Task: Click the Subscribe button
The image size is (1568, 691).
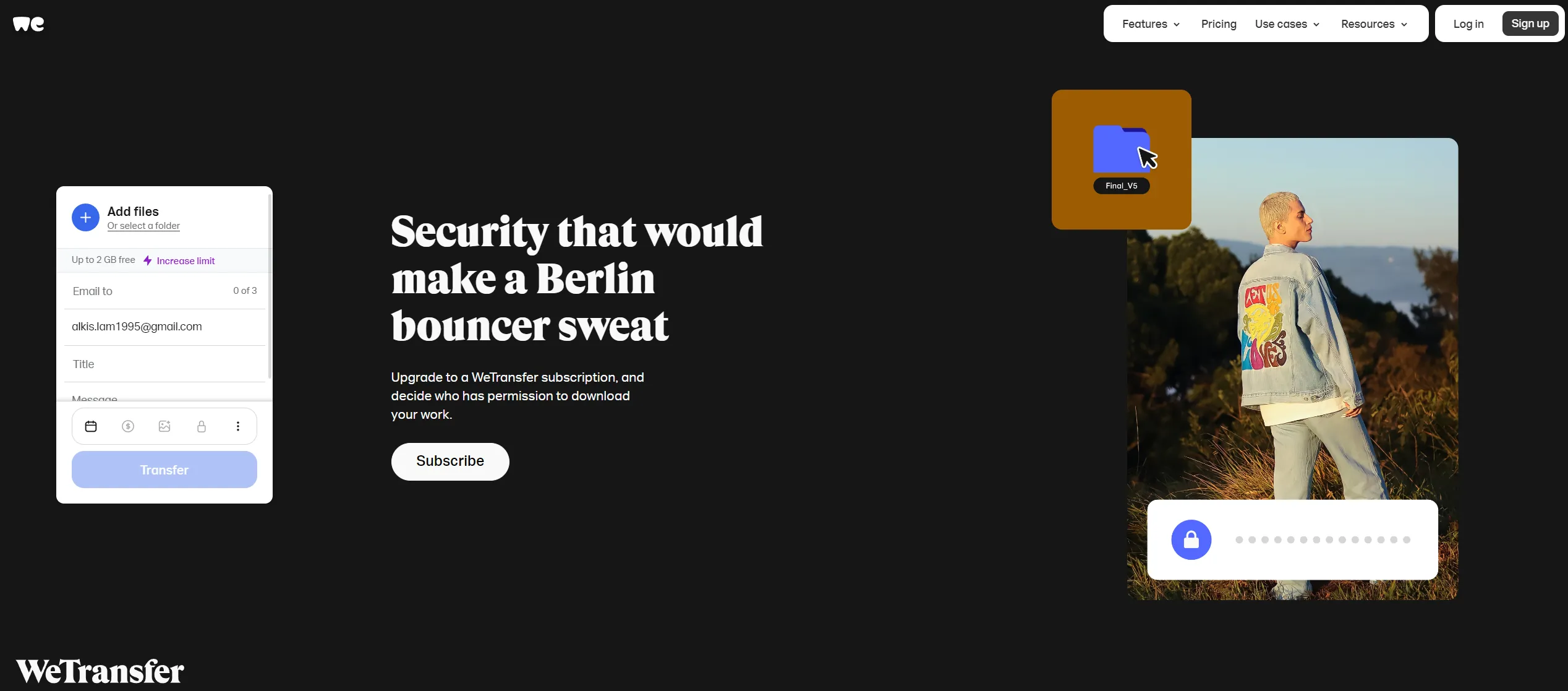Action: [x=450, y=461]
